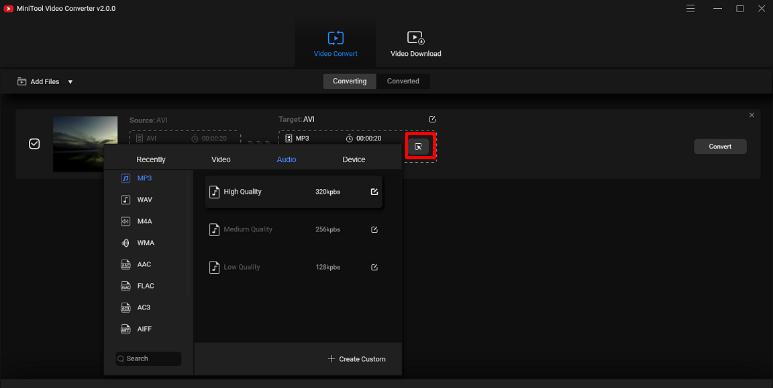Screen dimensions: 773x388
Task: Choose the AAC format
Action: point(136,265)
